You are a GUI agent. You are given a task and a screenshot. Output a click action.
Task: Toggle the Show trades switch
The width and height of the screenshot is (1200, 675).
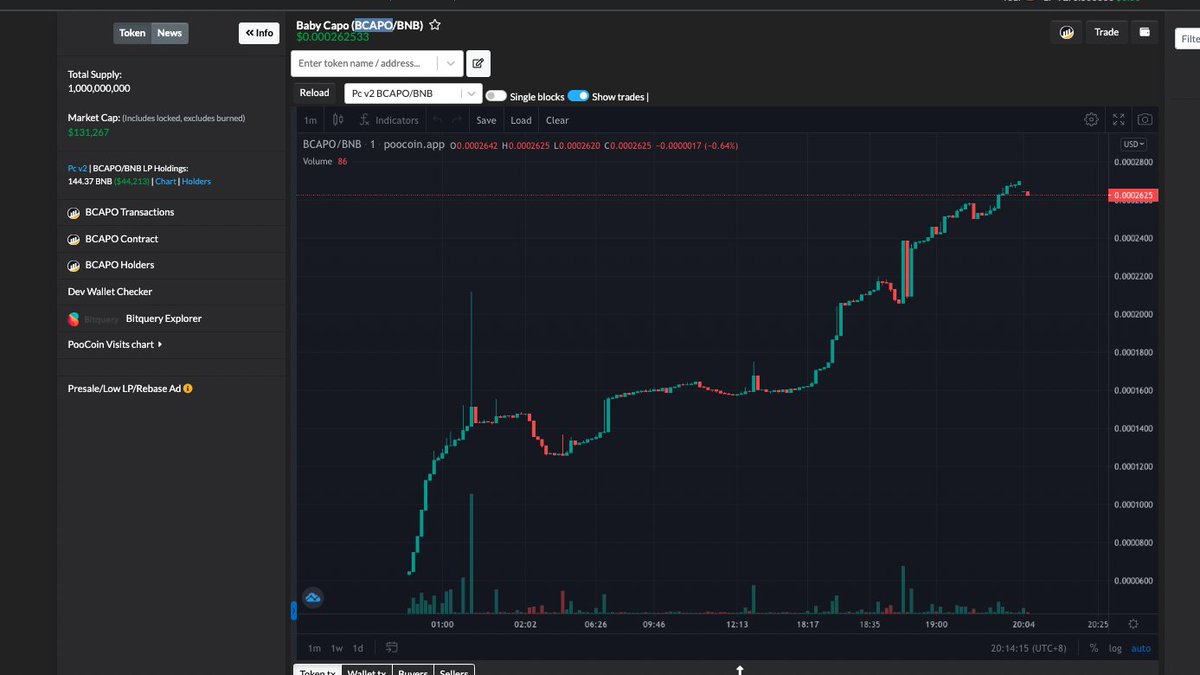[x=578, y=96]
